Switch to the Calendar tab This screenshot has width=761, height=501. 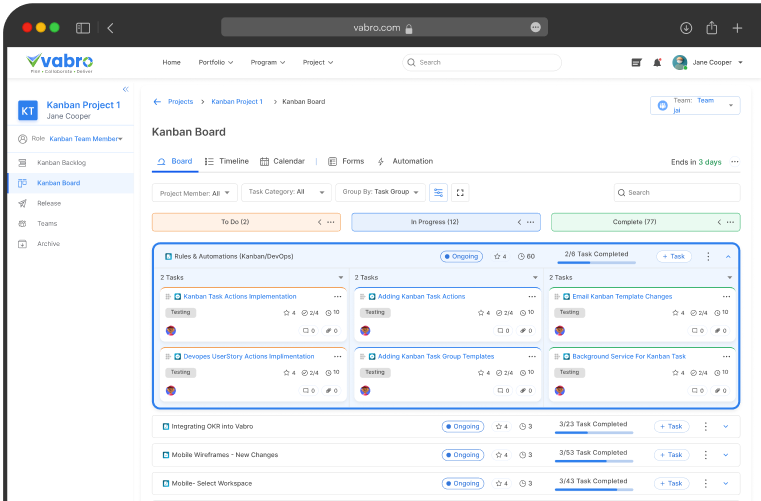(282, 161)
